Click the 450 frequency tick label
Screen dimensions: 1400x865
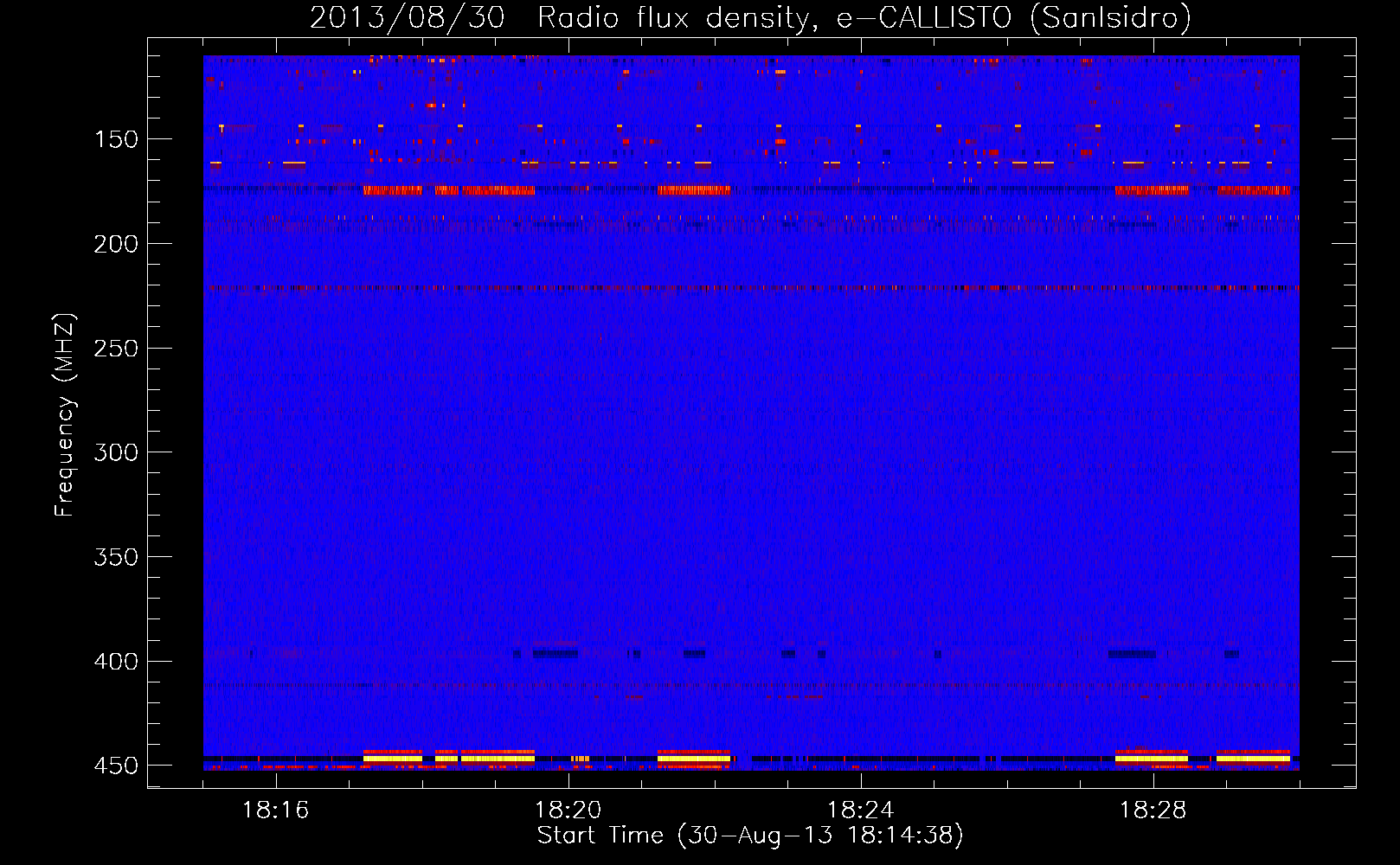click(x=116, y=766)
